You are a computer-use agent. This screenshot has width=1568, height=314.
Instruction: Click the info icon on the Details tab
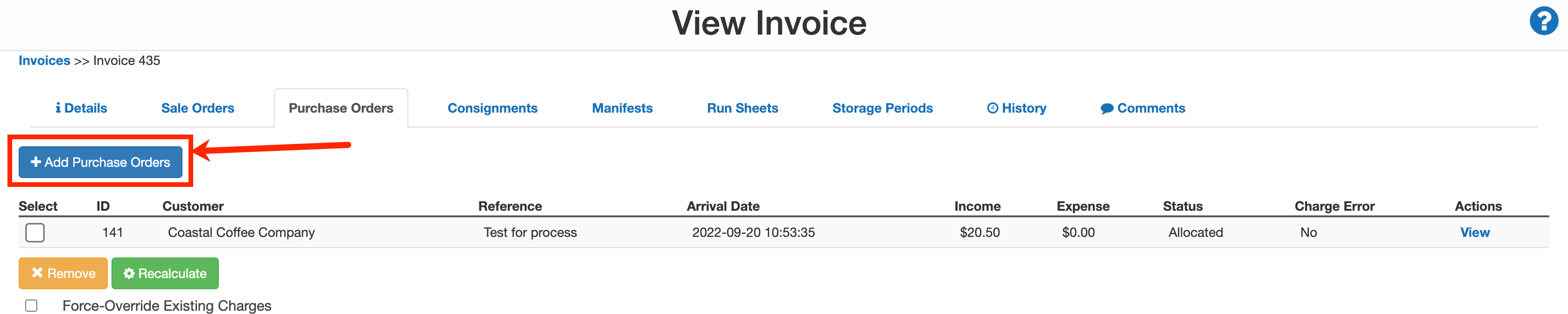[x=58, y=108]
